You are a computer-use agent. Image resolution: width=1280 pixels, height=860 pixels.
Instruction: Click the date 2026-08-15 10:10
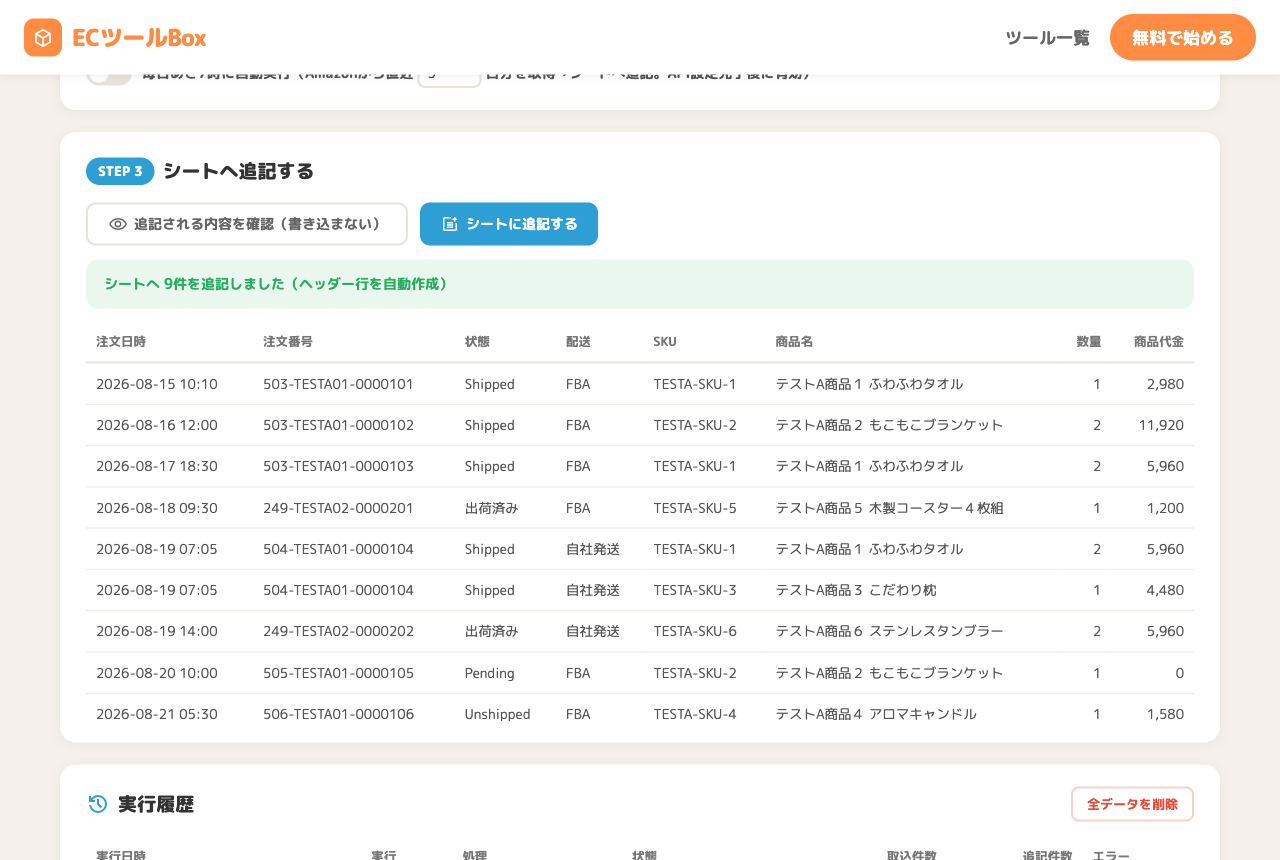(x=157, y=384)
